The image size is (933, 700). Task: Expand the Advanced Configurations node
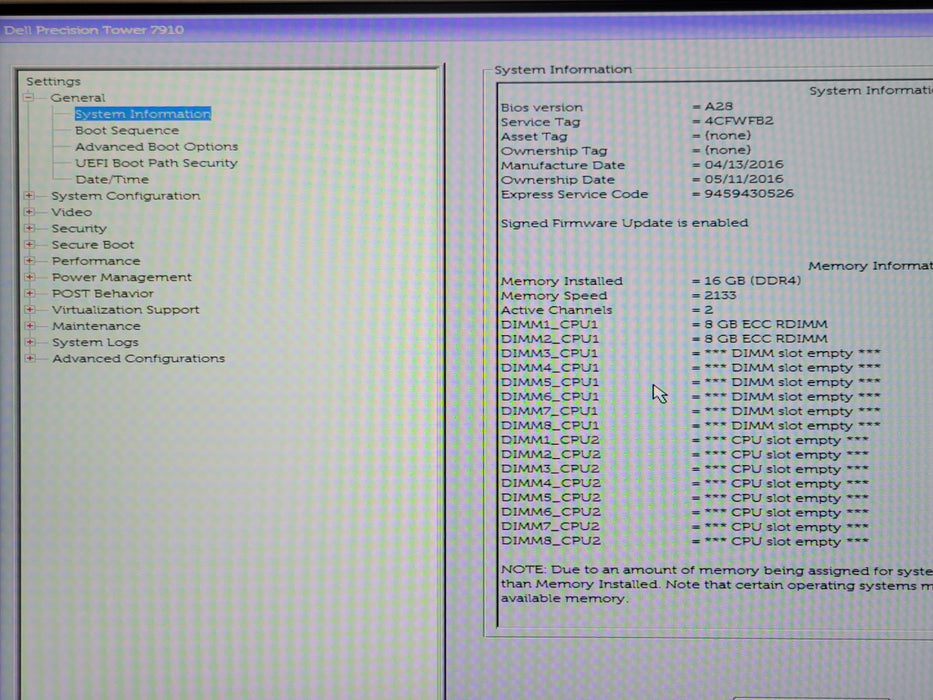click(x=29, y=358)
